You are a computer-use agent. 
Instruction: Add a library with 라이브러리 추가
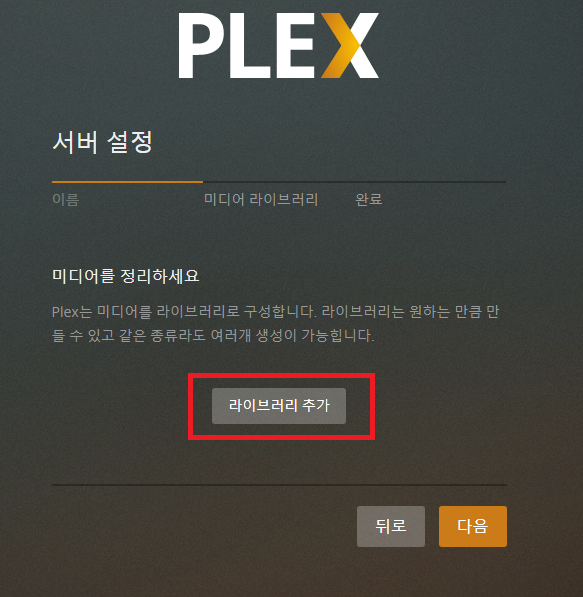point(279,406)
